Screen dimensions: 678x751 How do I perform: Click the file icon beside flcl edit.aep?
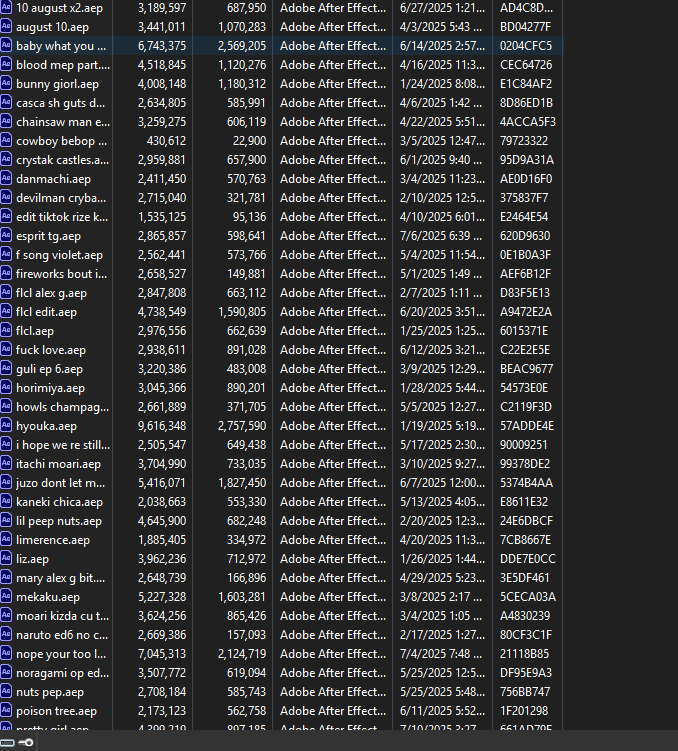[6, 311]
